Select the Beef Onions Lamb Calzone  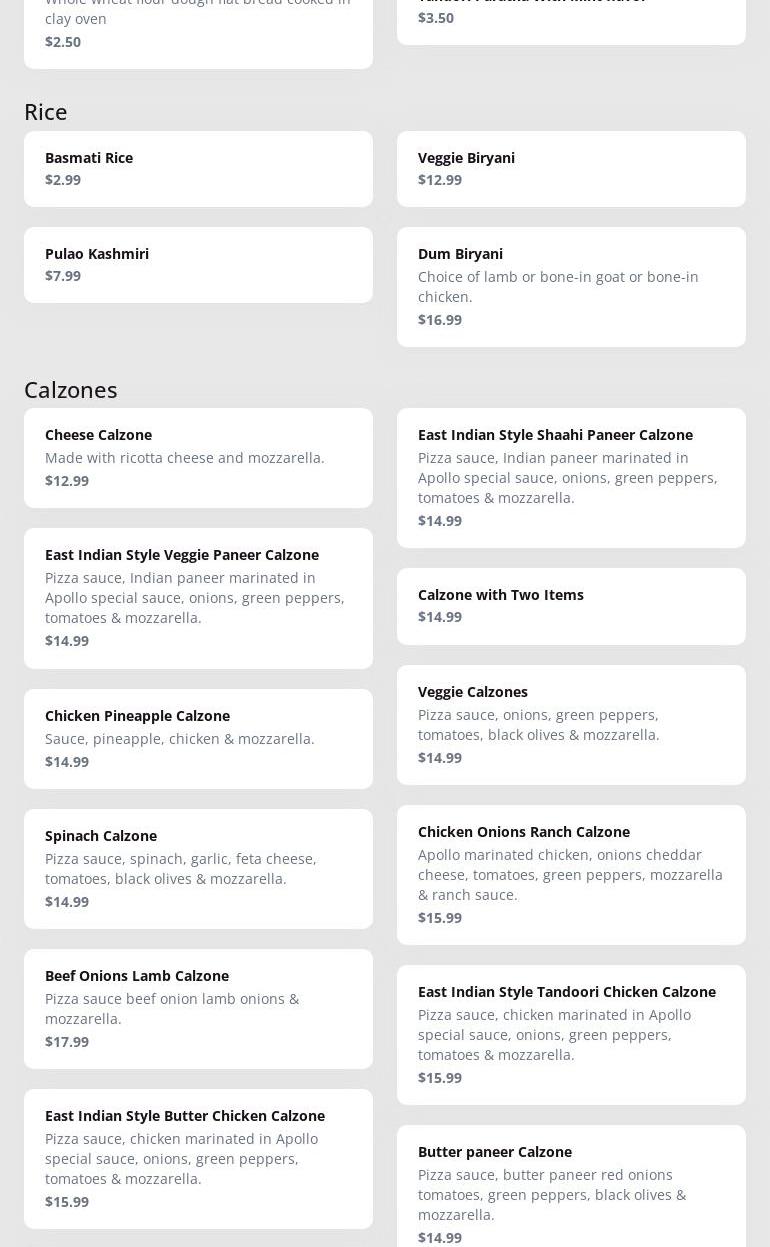198,1009
